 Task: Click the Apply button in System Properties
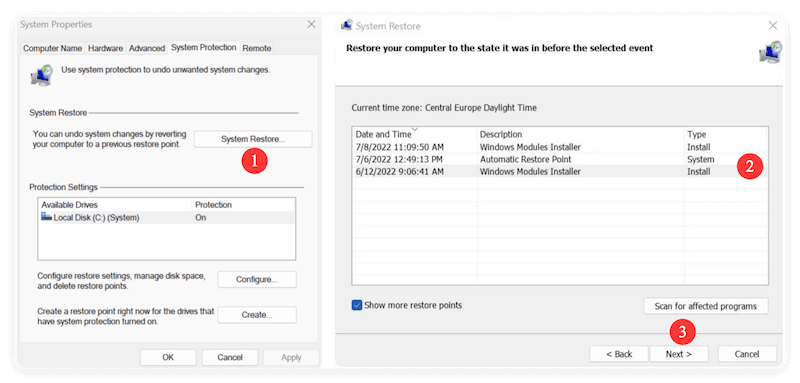point(291,358)
